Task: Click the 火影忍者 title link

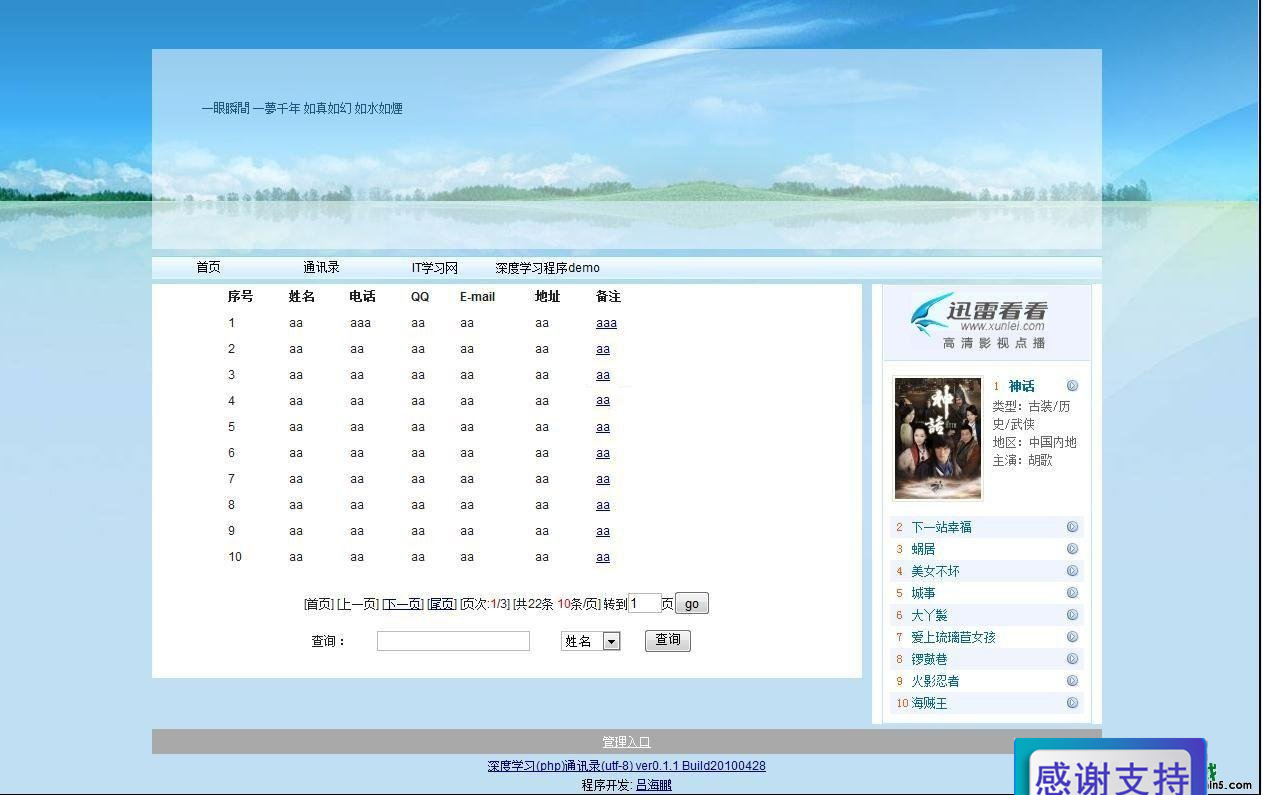Action: click(x=935, y=681)
